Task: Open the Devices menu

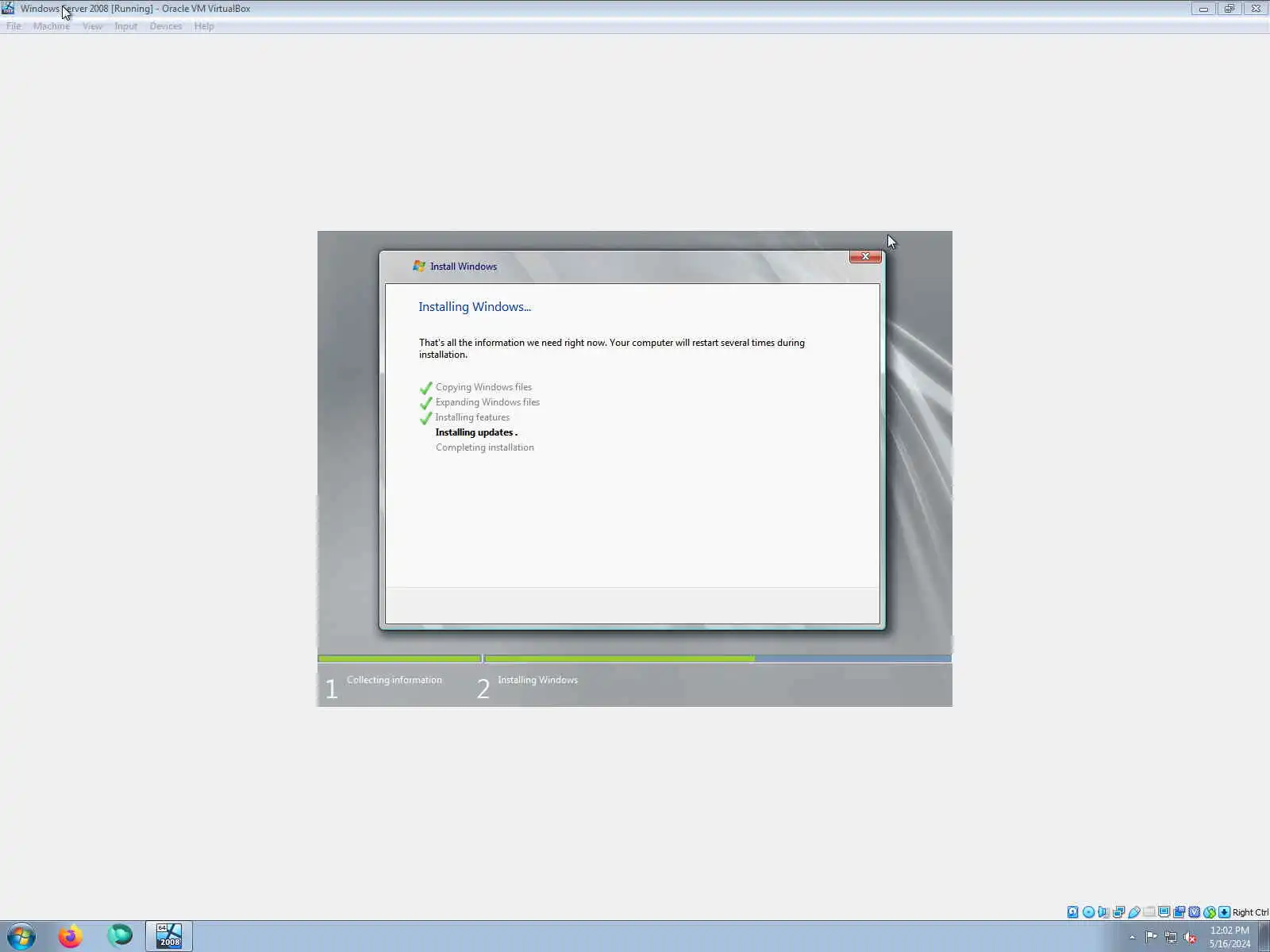Action: pos(166,26)
